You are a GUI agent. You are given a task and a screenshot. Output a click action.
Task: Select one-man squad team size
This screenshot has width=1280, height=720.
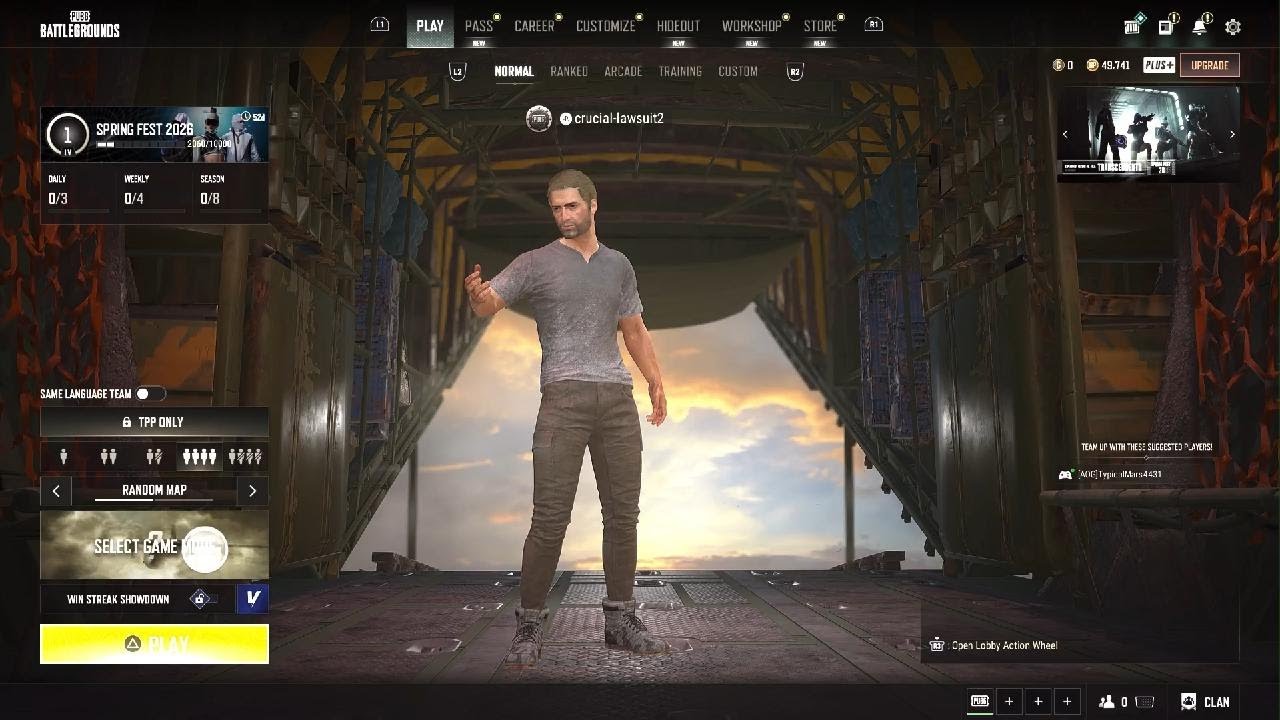click(245, 457)
